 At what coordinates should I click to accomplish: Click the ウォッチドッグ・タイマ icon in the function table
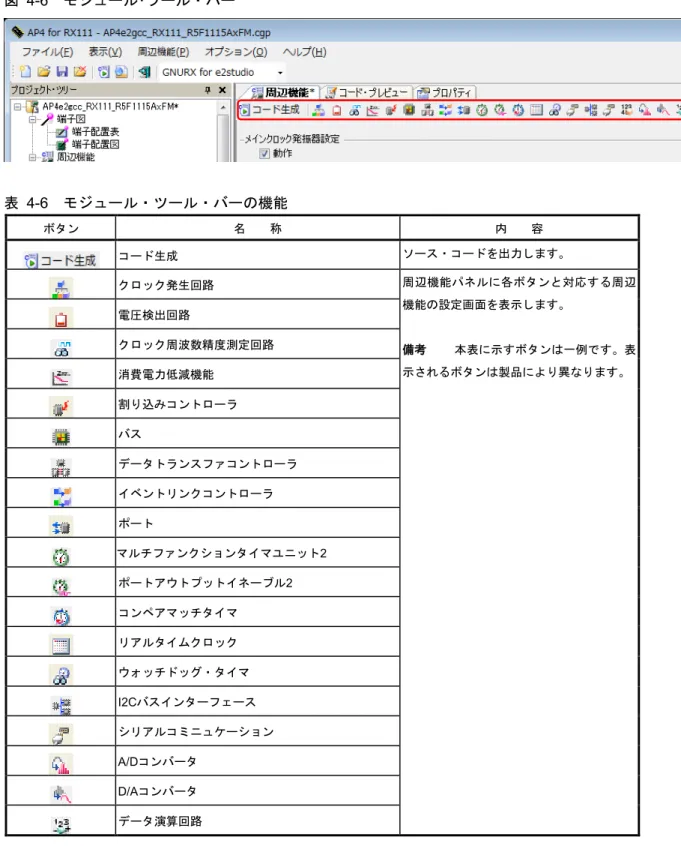[61, 675]
